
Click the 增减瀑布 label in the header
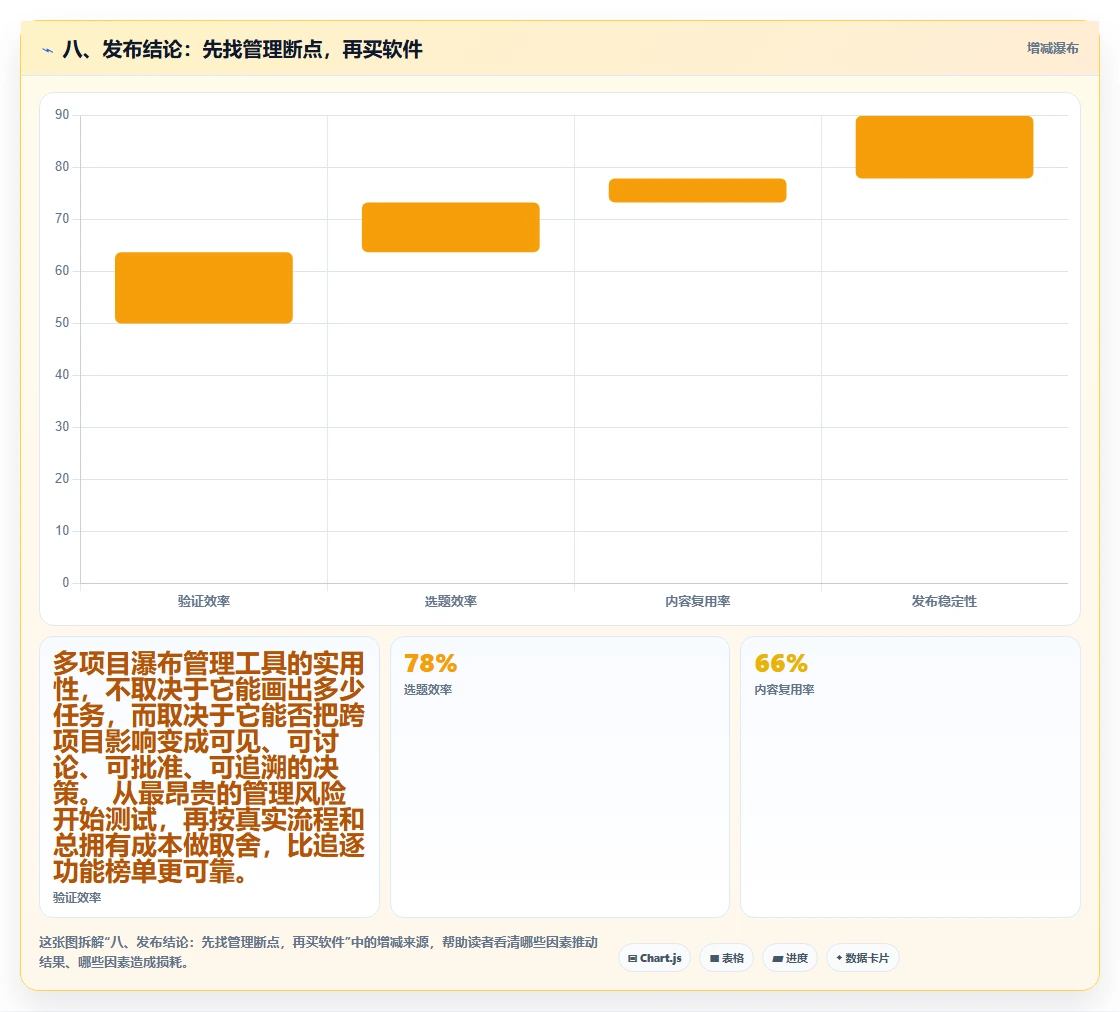(x=1052, y=49)
